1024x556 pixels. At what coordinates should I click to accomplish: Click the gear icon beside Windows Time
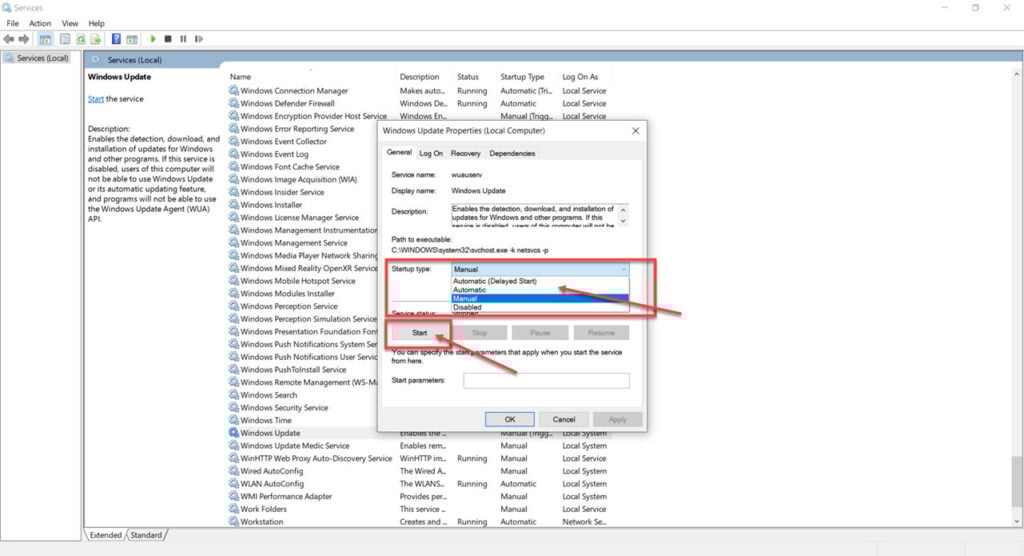[x=234, y=419]
